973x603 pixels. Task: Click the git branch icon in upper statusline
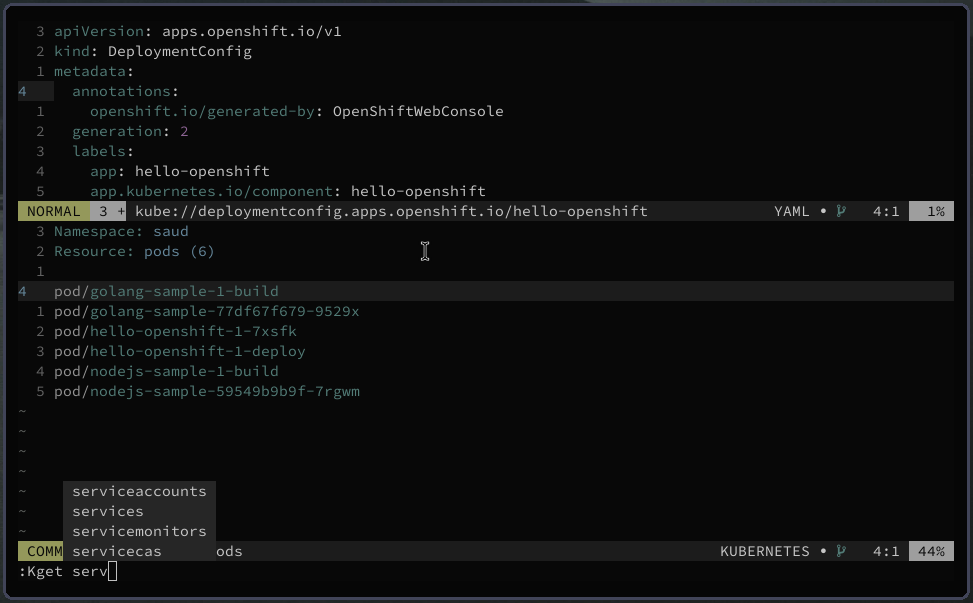[x=841, y=211]
